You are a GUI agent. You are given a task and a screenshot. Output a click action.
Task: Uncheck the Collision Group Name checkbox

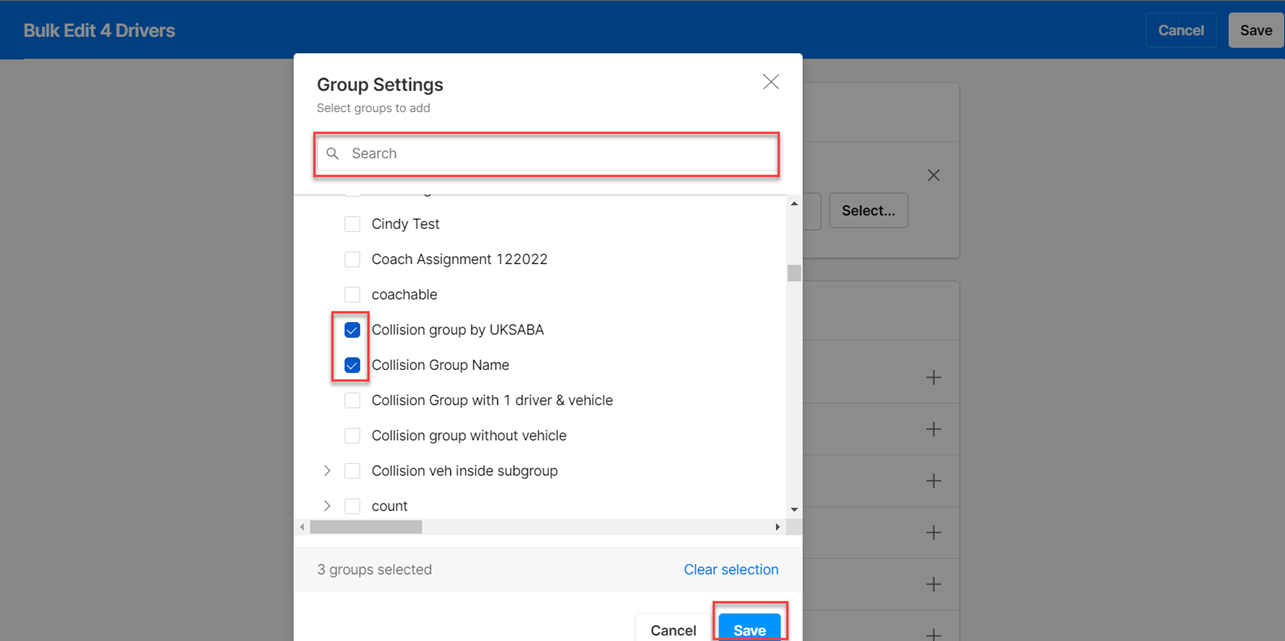(x=352, y=365)
